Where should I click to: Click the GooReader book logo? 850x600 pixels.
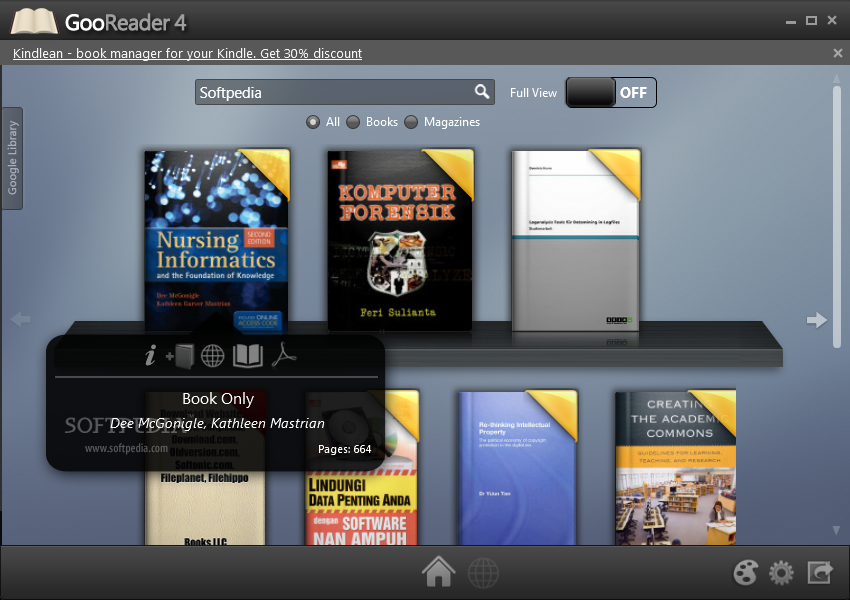click(34, 22)
